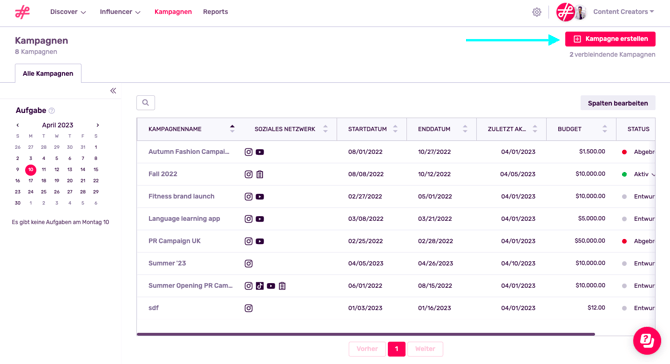Open the PR Campaign UK campaign
The height and width of the screenshot is (364, 670).
pos(174,241)
